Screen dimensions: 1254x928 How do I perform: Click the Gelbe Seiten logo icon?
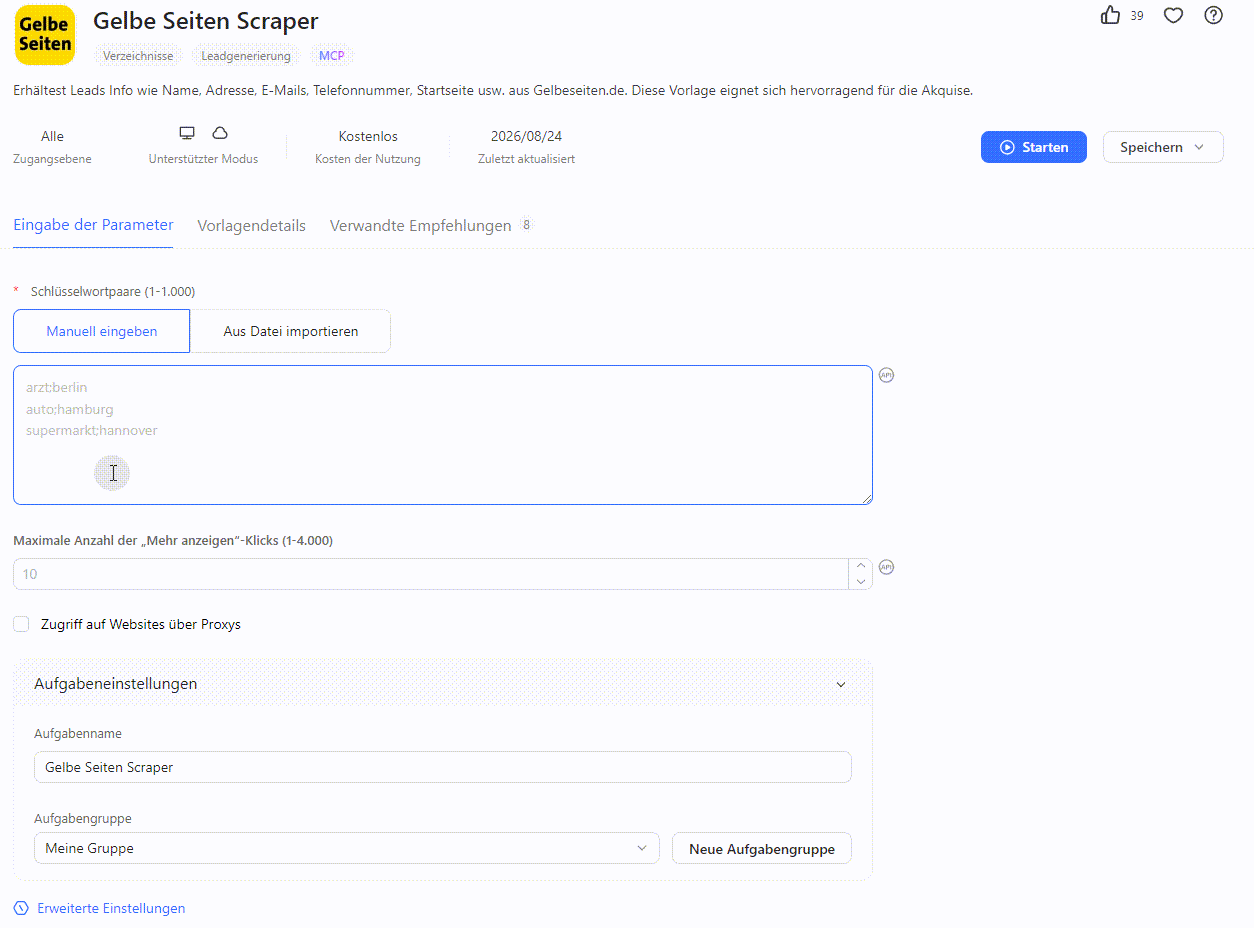[x=45, y=35]
